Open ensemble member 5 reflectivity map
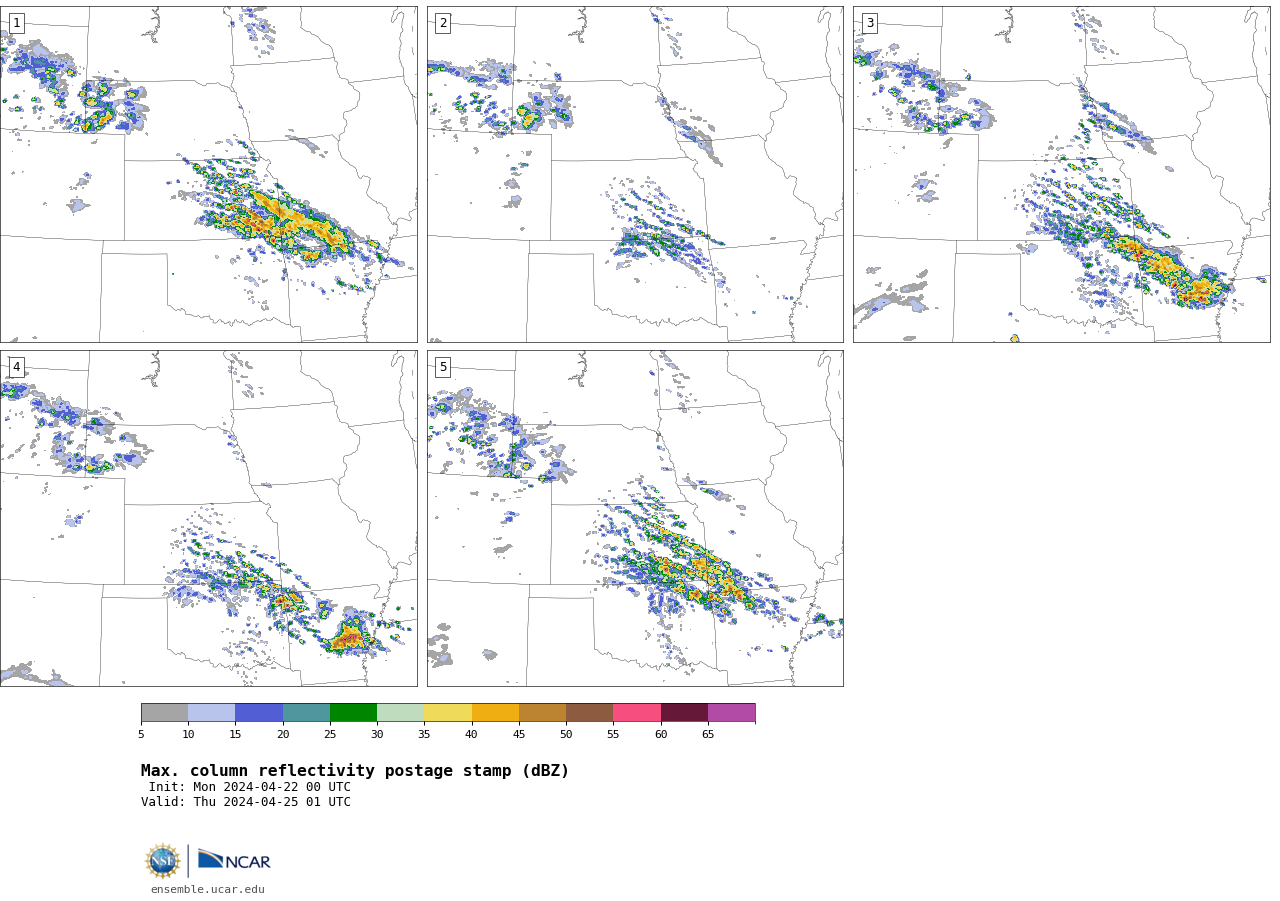Viewport: 1280px width, 901px height. click(x=635, y=518)
